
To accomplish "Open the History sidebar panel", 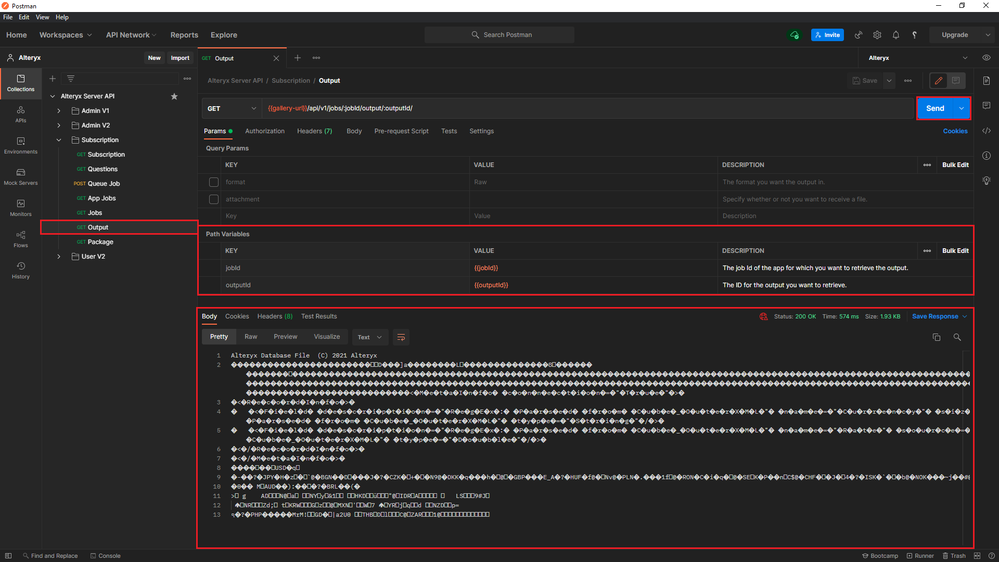I will (x=20, y=270).
